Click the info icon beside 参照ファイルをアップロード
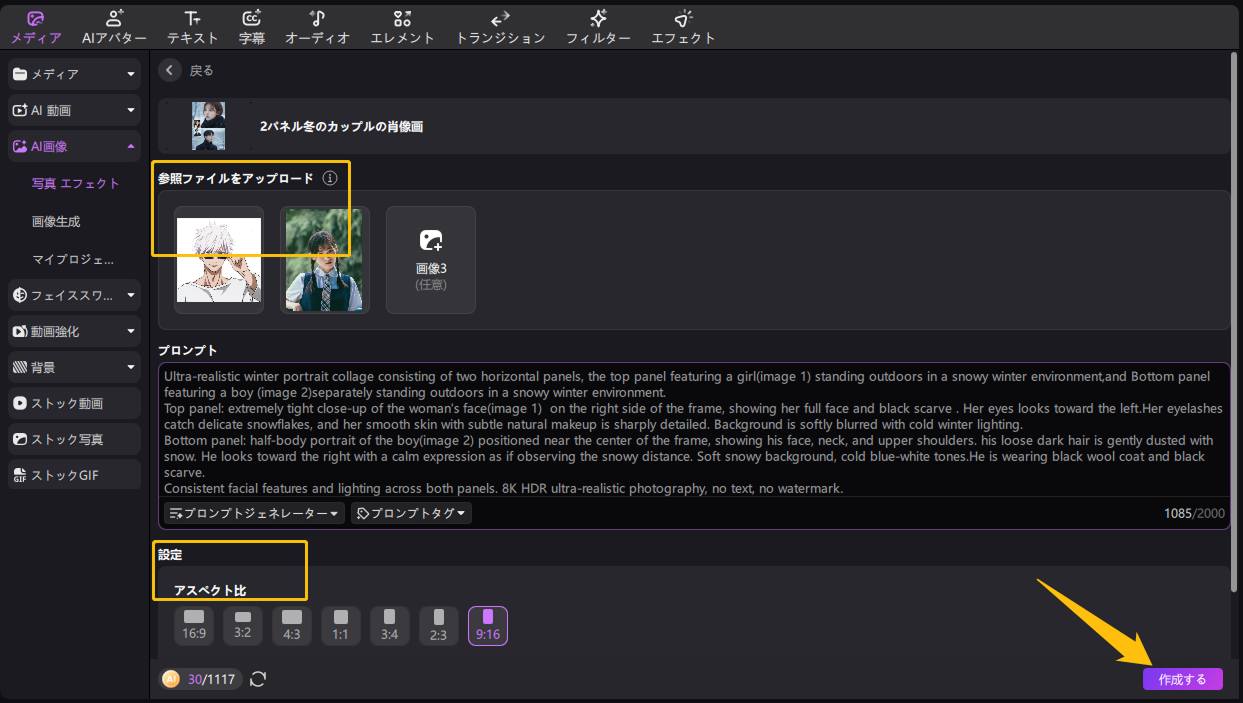 coord(330,178)
